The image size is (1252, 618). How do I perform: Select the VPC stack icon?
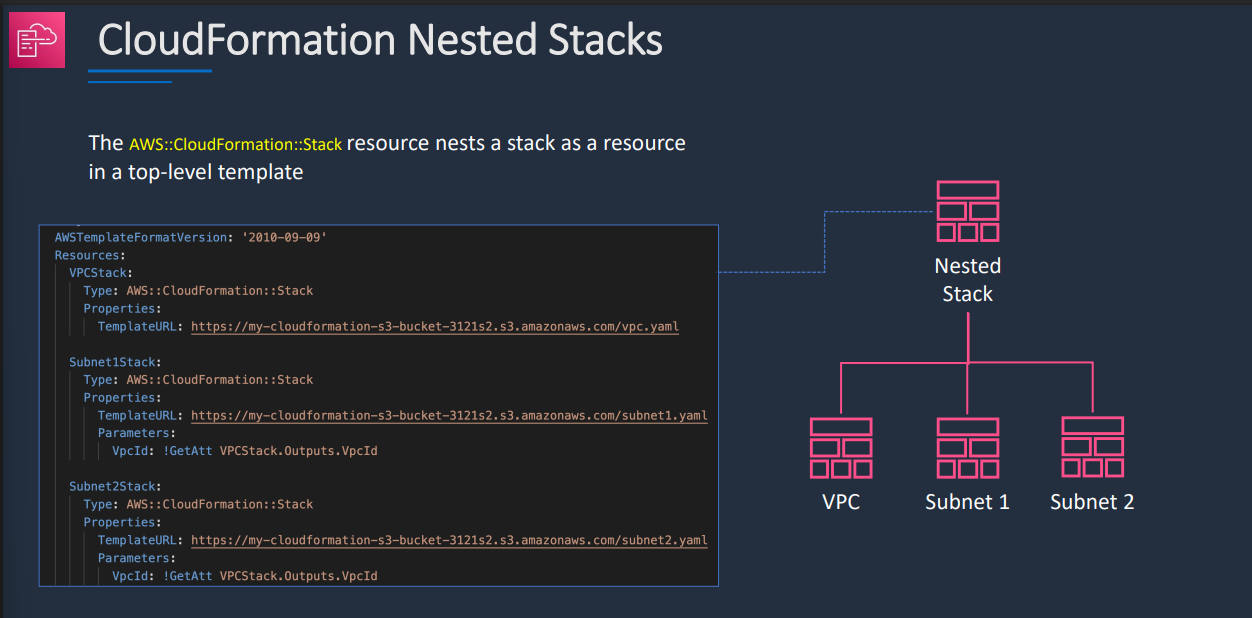[841, 447]
